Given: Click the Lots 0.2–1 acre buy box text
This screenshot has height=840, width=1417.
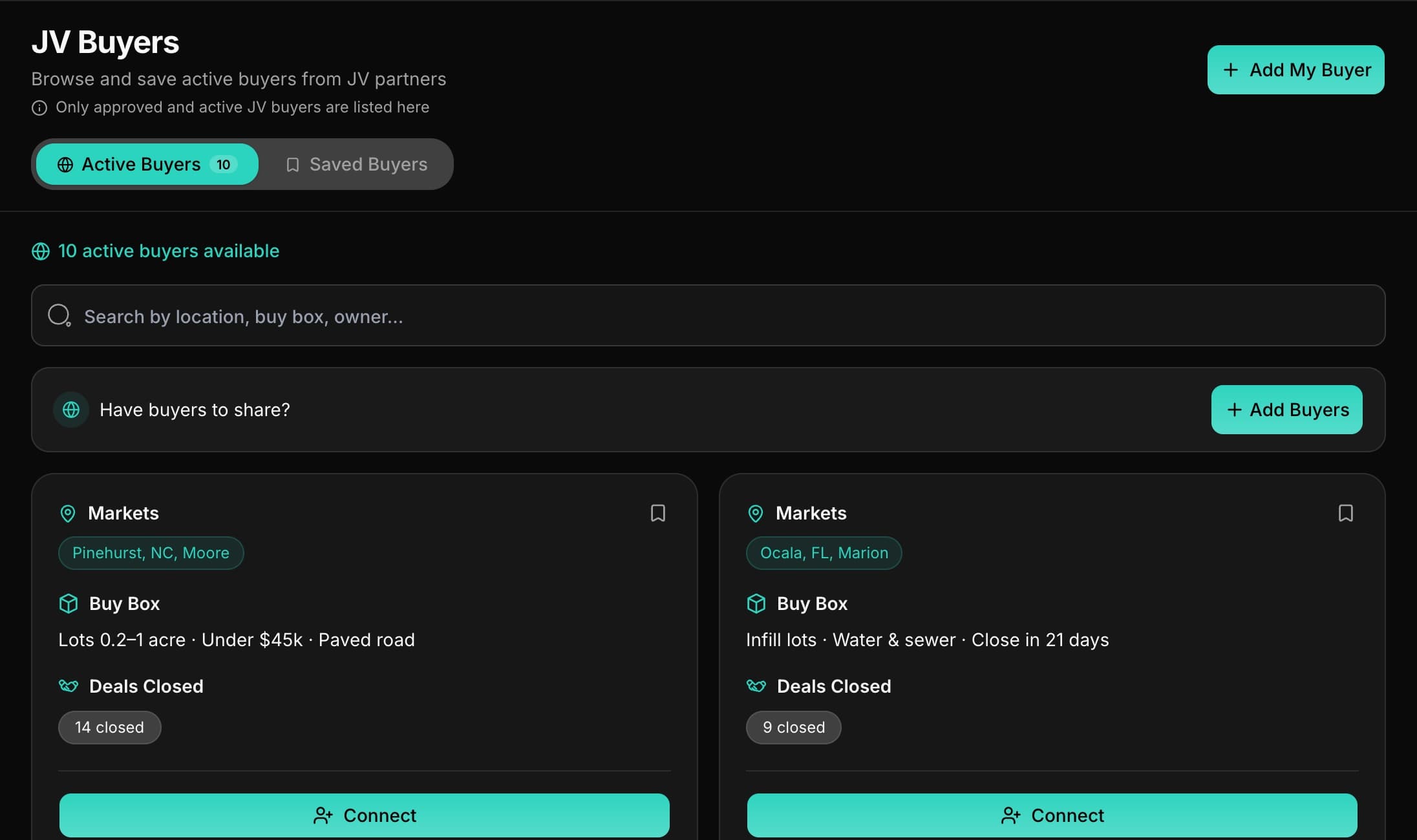Looking at the screenshot, I should point(237,640).
